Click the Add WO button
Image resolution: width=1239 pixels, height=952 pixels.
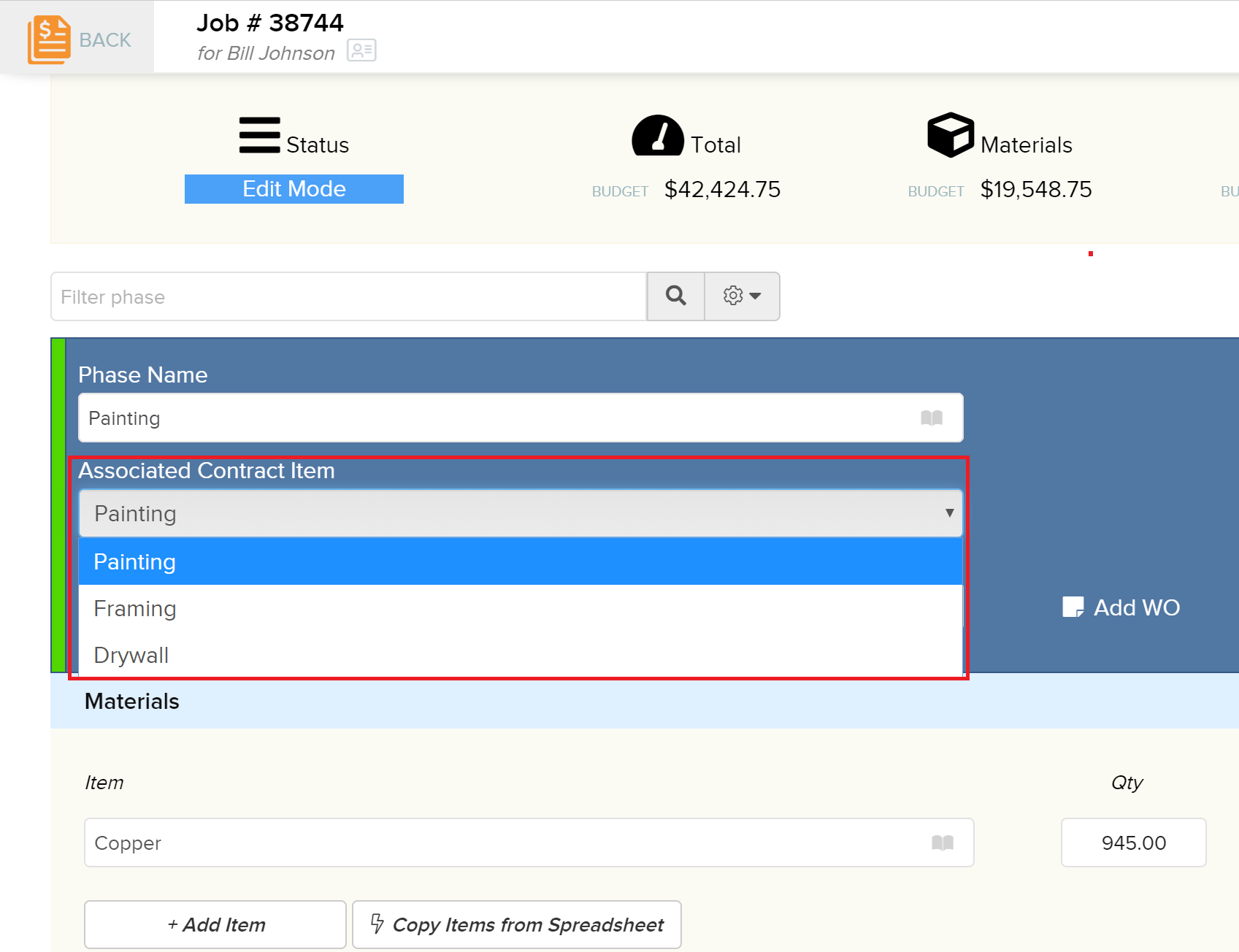(1121, 607)
